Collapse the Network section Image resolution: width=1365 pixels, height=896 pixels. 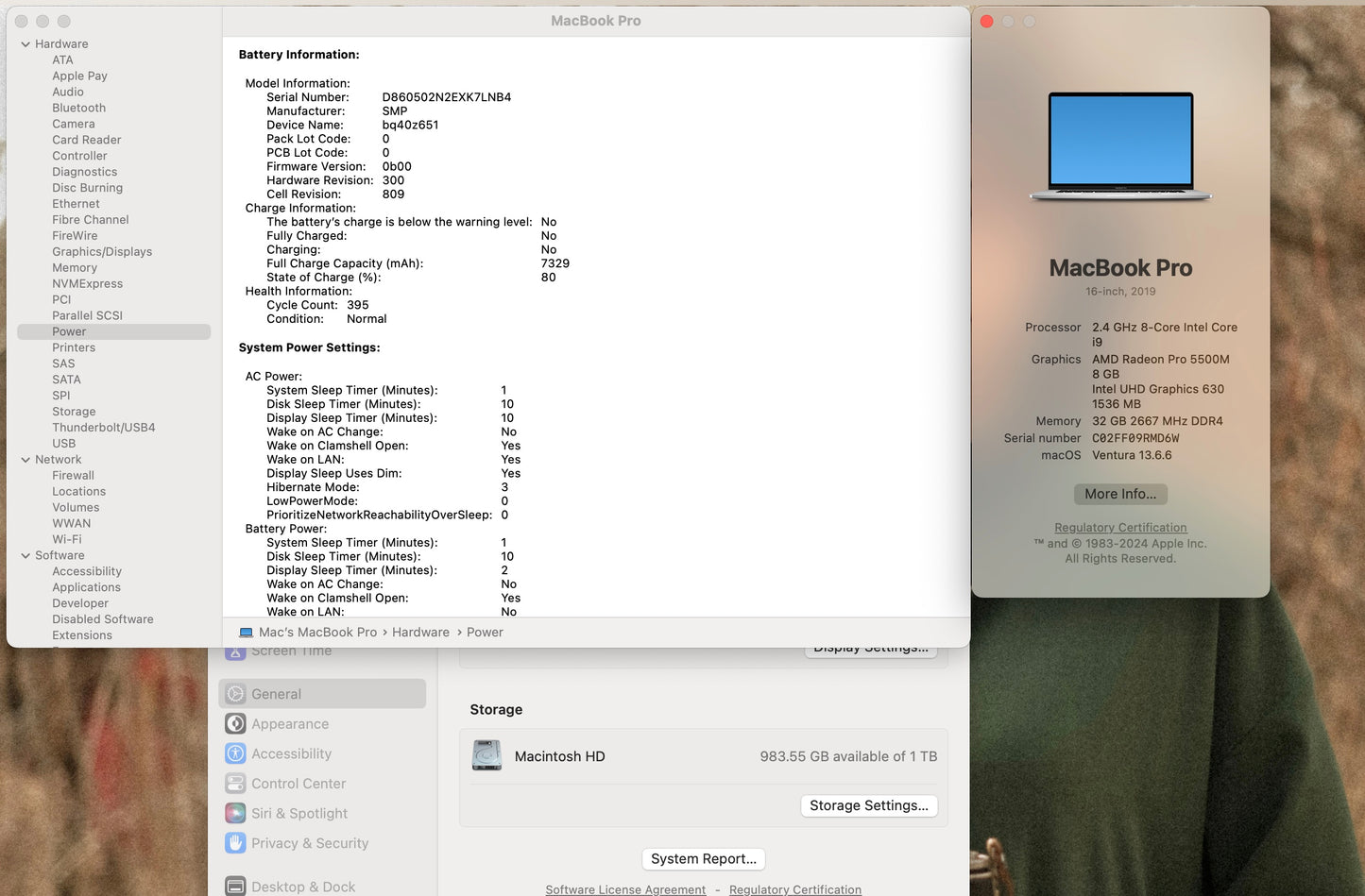click(26, 459)
